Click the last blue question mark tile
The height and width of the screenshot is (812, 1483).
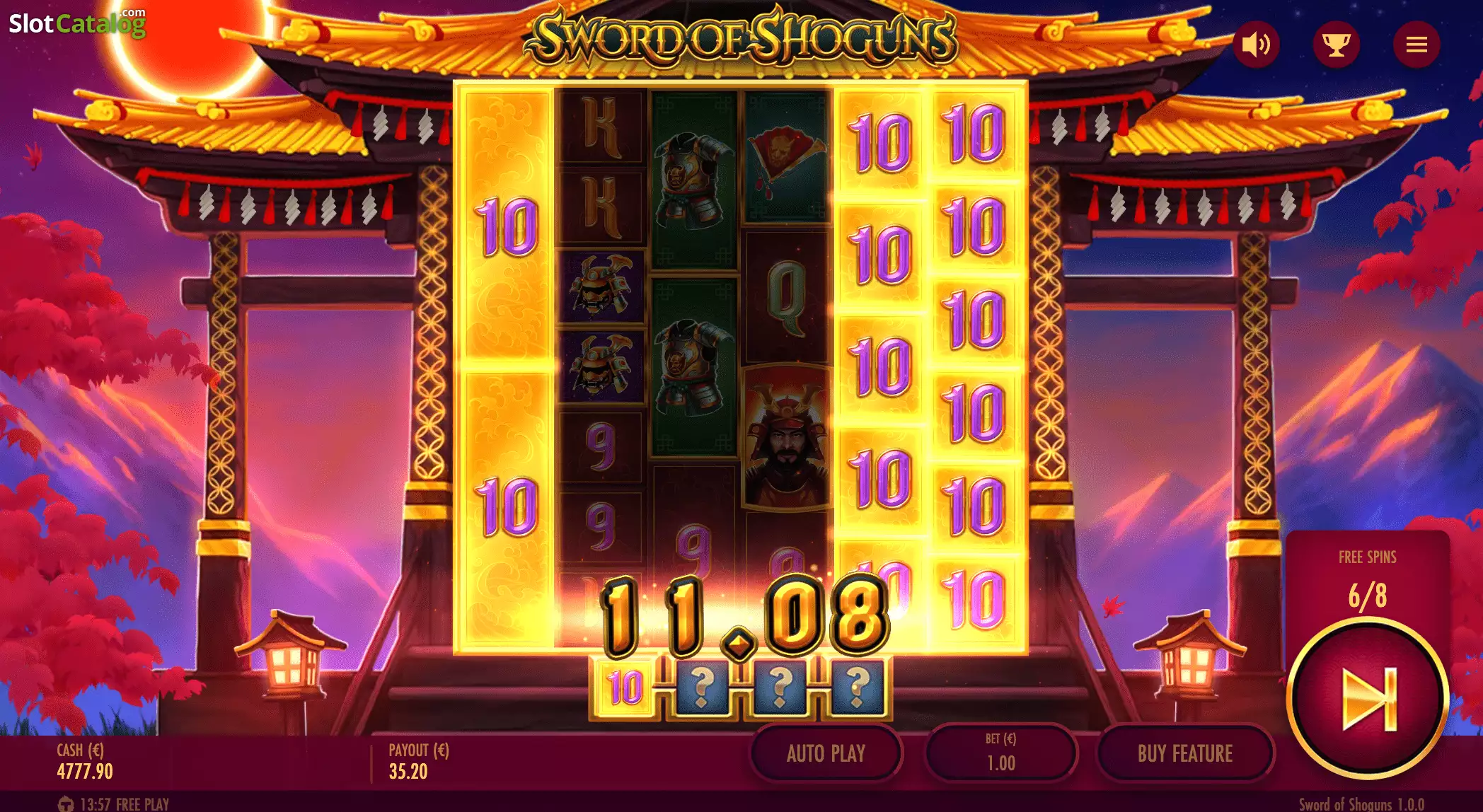coord(857,688)
